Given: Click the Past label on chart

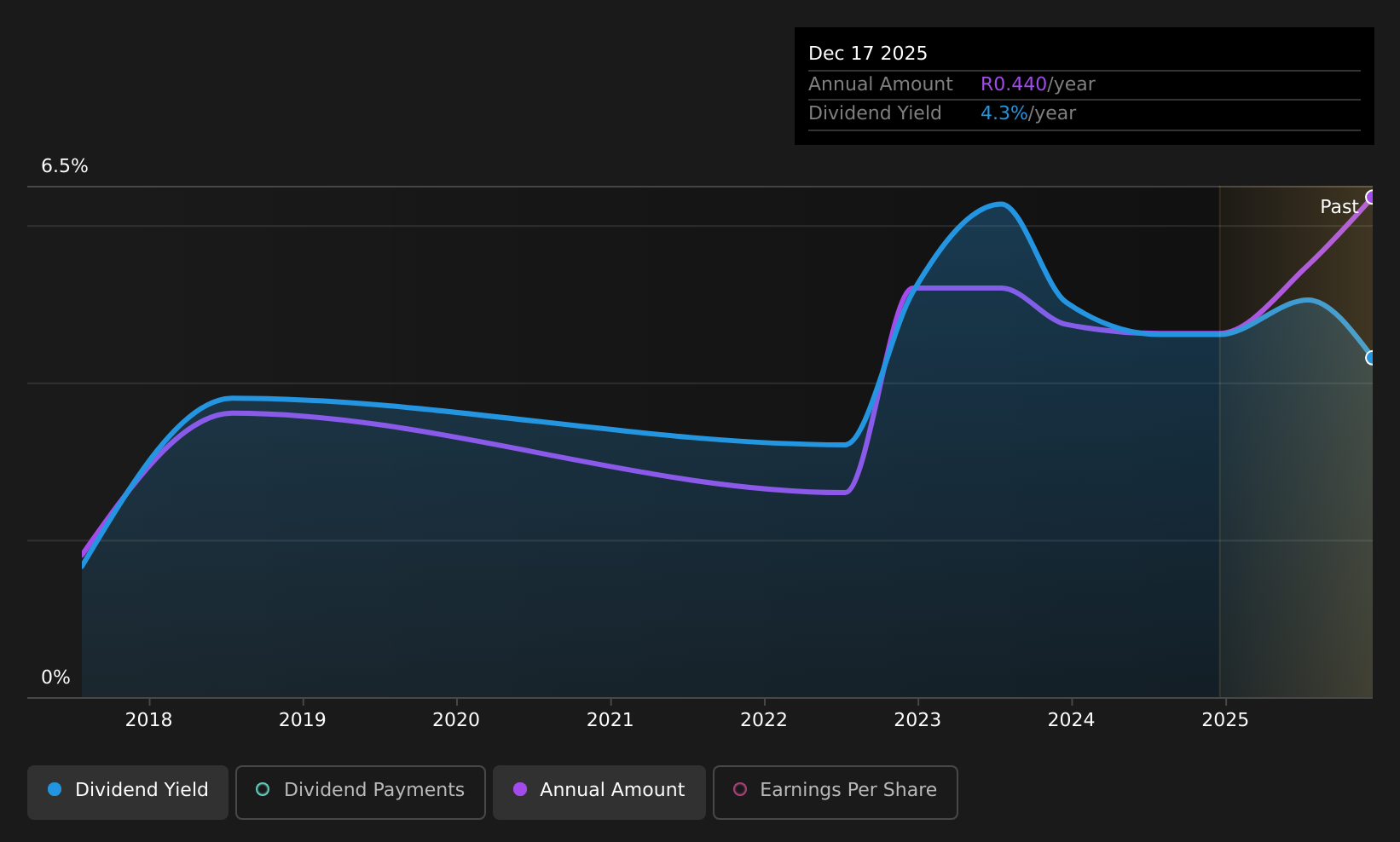Looking at the screenshot, I should (x=1339, y=207).
